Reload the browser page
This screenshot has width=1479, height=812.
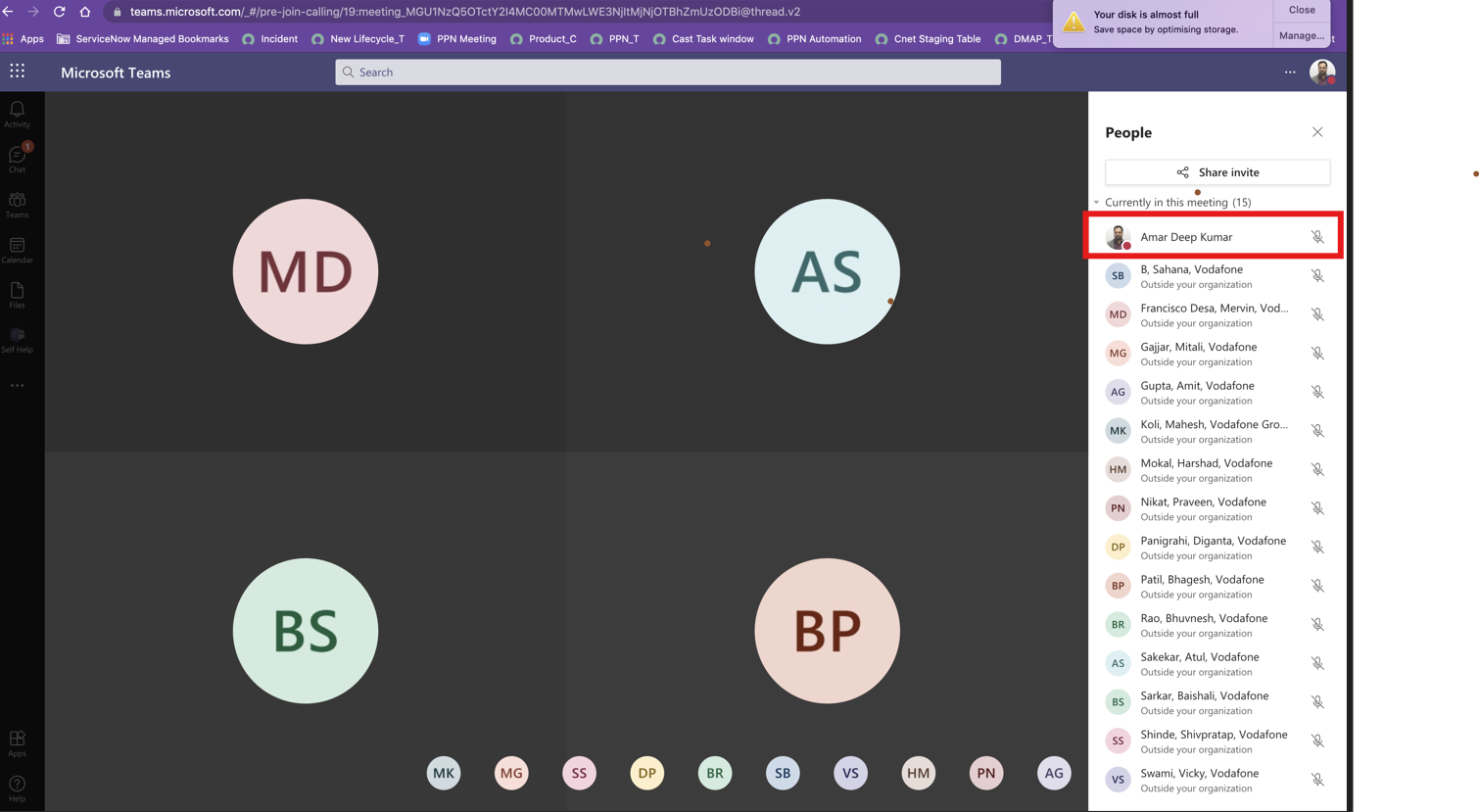[60, 12]
